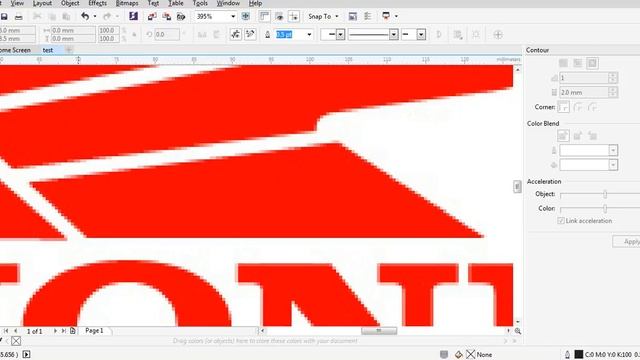This screenshot has width=640, height=360.
Task: Click the no-color swatch in the document palette
Action: [x=16, y=340]
